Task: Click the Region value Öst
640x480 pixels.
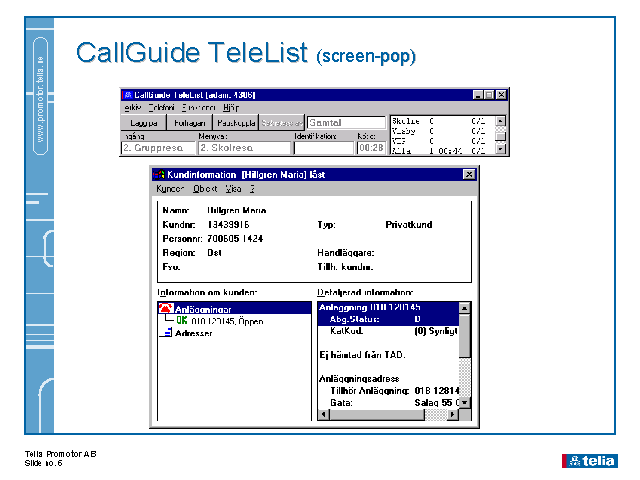Action: coord(214,253)
